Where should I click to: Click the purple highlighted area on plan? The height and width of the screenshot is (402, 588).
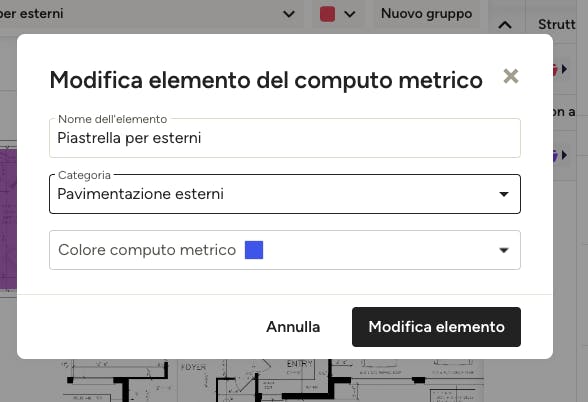[x=8, y=219]
